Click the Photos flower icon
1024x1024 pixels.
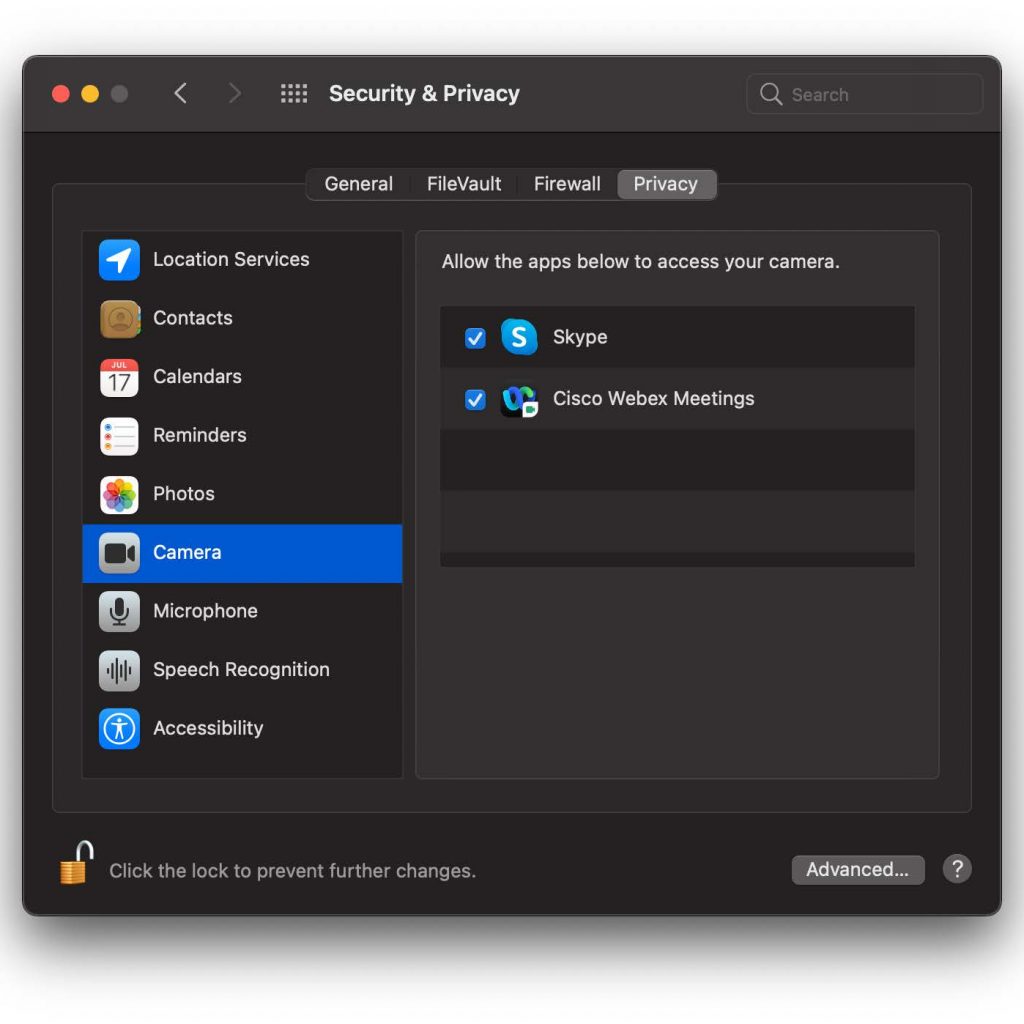[x=119, y=494]
